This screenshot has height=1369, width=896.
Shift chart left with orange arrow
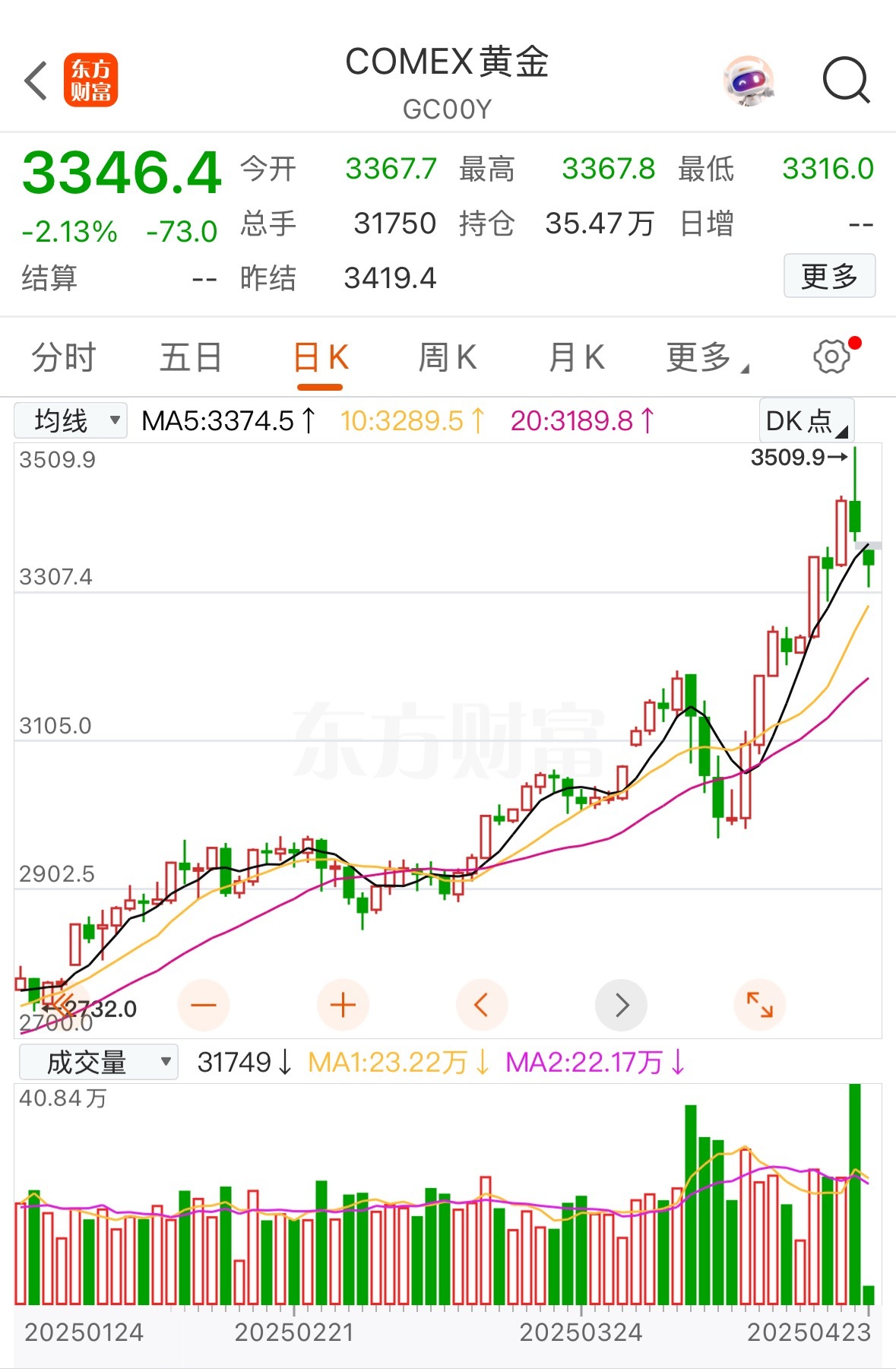482,1005
